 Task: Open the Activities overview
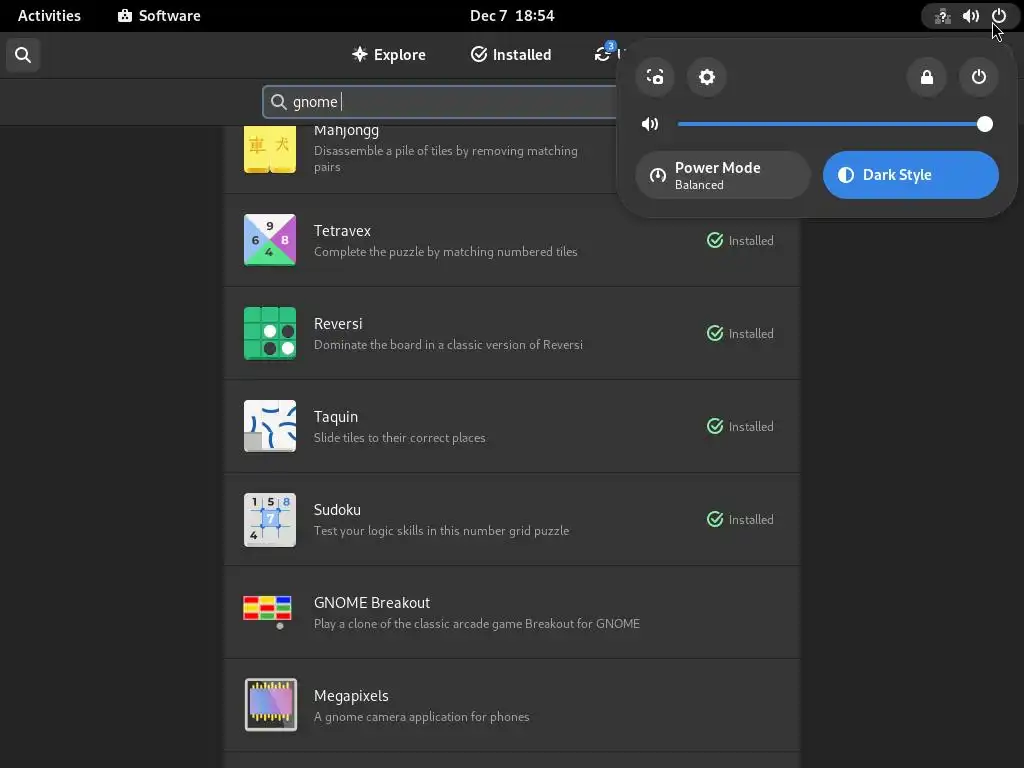tap(49, 16)
